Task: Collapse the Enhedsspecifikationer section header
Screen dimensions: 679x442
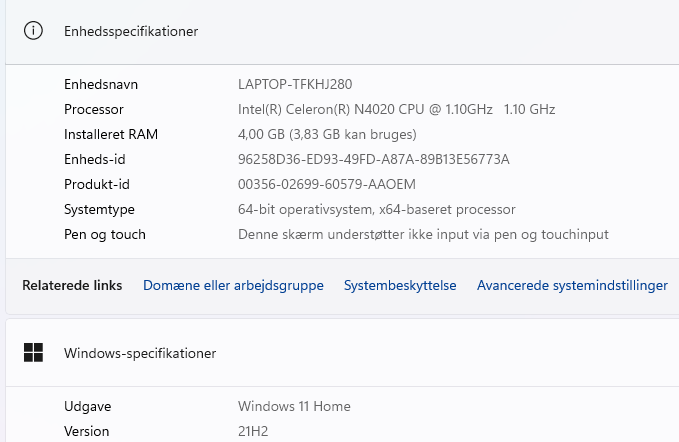Action: 342,32
